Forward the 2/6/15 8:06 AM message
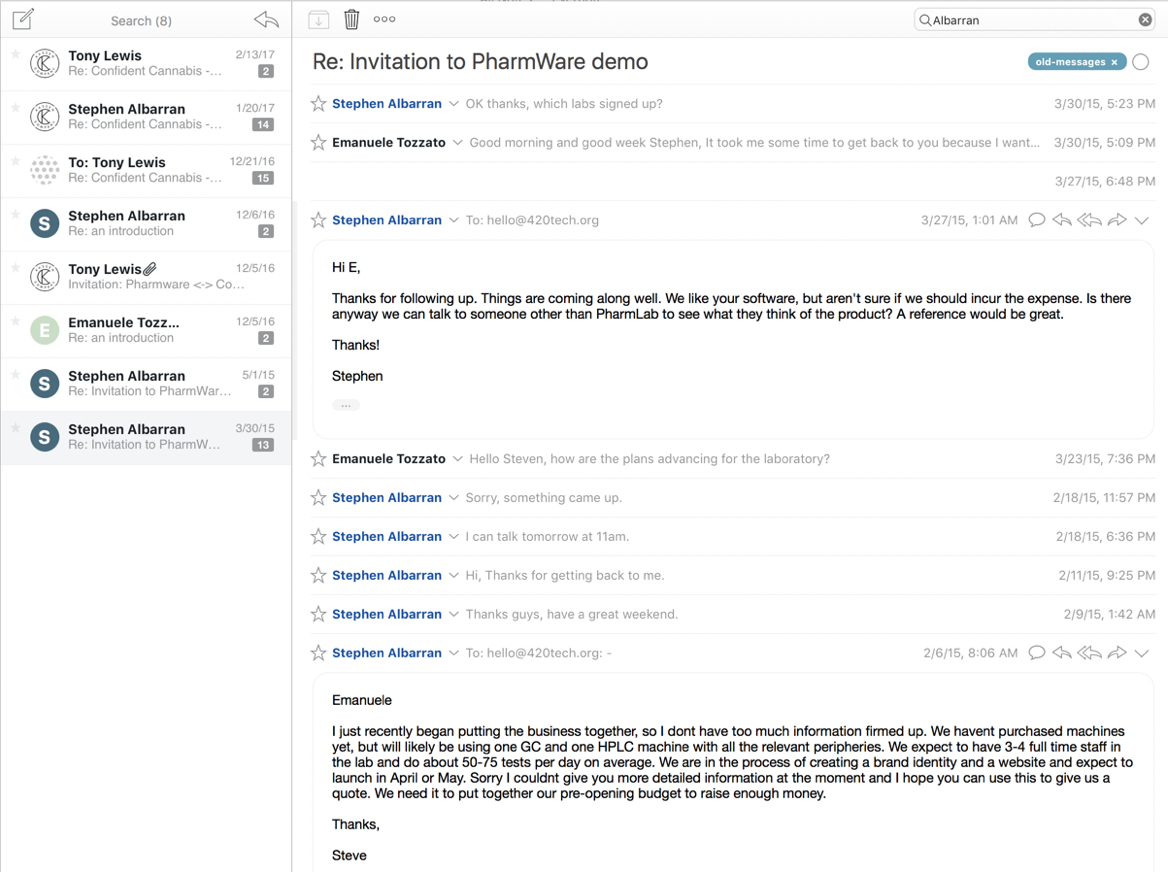 (x=1117, y=652)
